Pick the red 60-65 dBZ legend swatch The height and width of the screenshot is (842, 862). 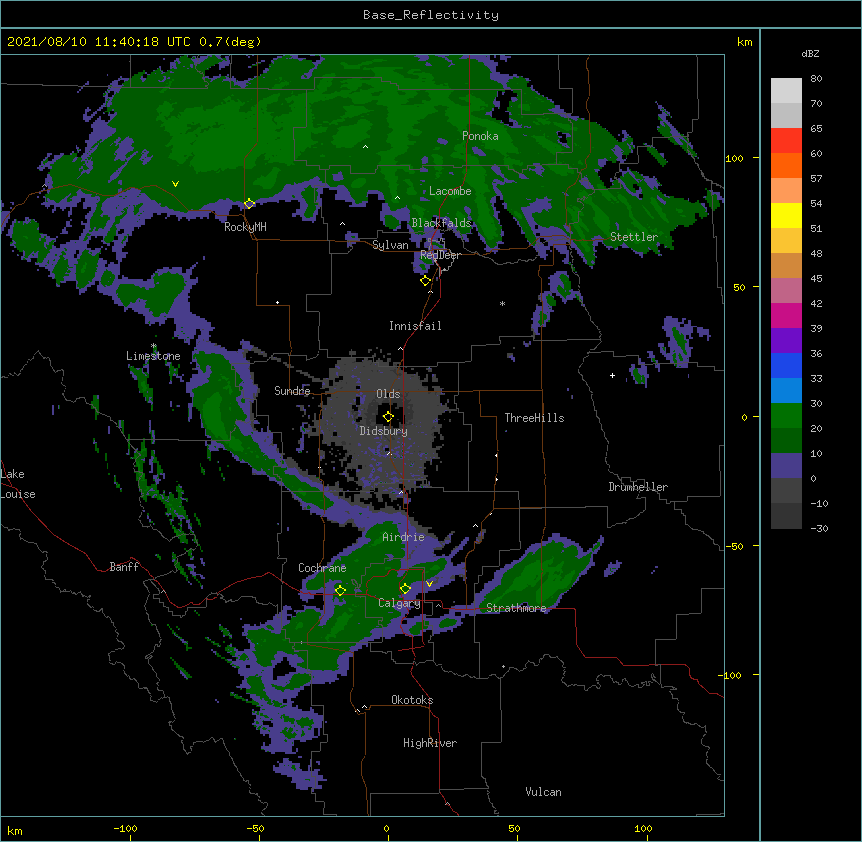click(x=786, y=140)
